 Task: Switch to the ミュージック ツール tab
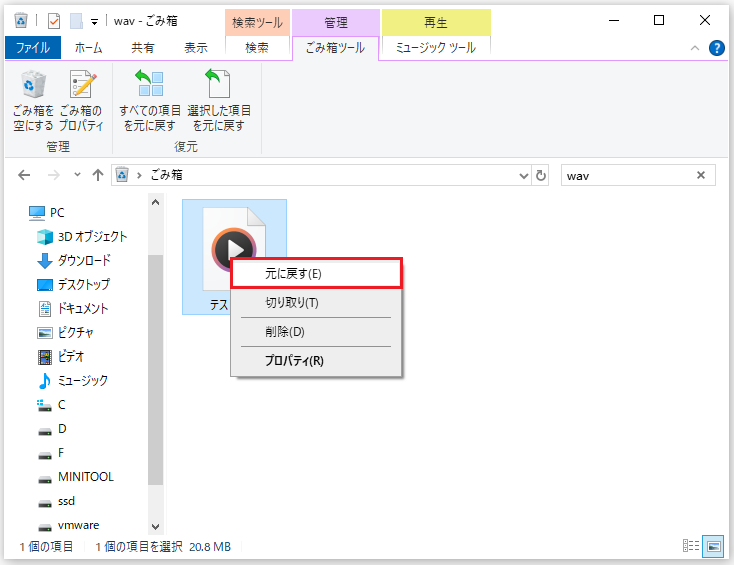[x=436, y=48]
